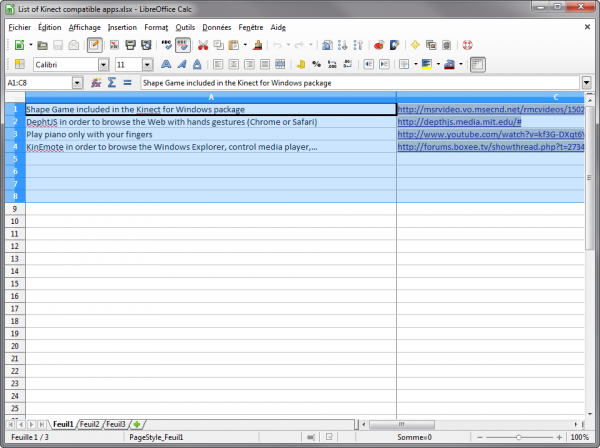The width and height of the screenshot is (600, 448).
Task: Open the Affichage menu
Action: [85, 28]
